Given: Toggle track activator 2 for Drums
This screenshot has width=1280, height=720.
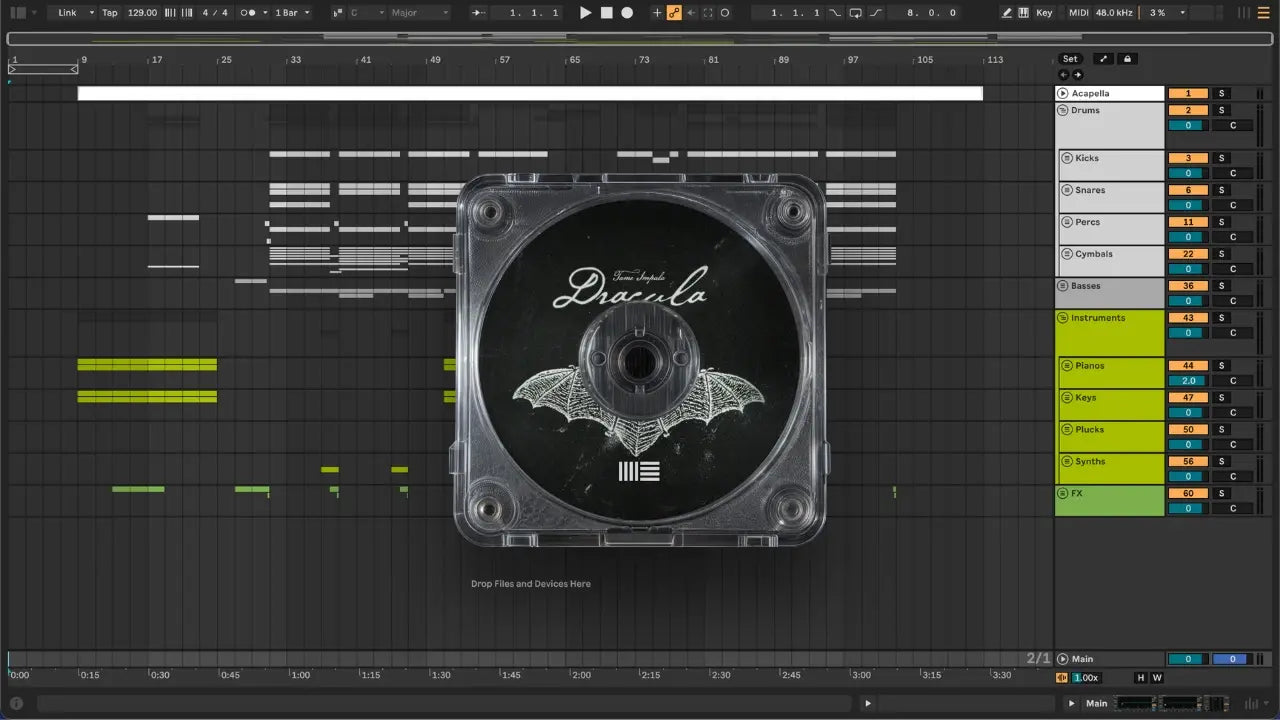Looking at the screenshot, I should click(1188, 110).
